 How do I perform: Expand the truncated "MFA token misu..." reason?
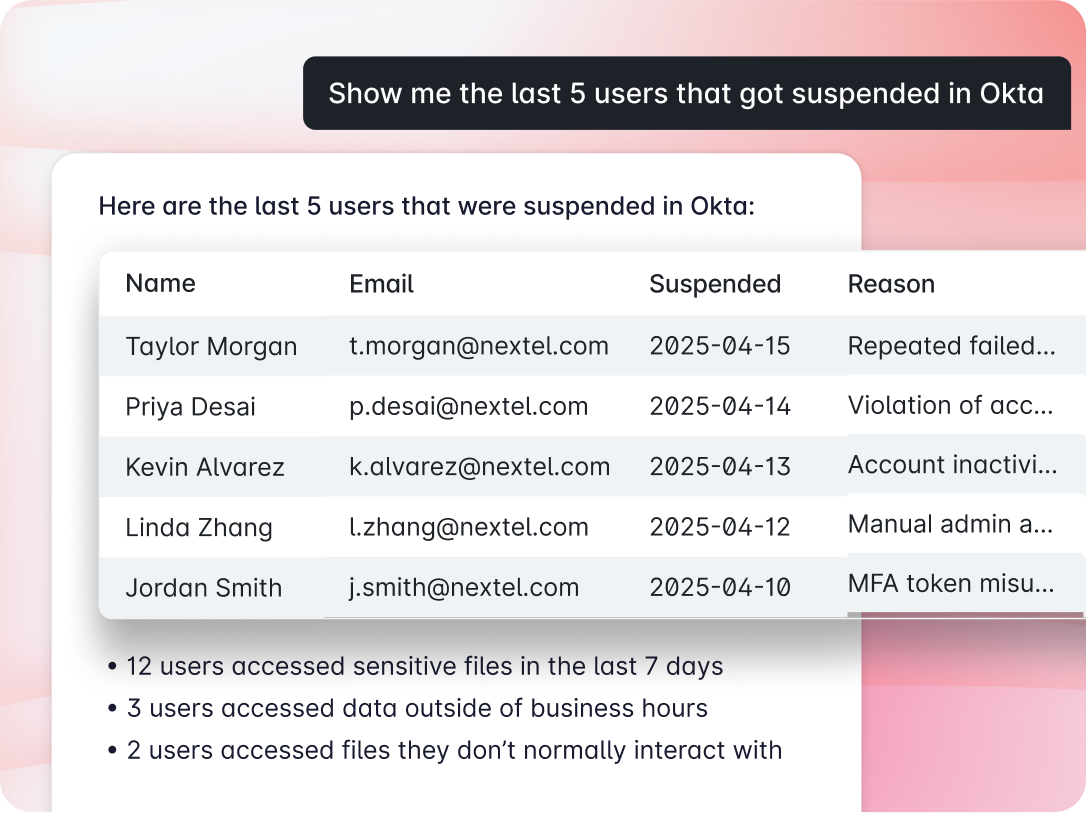[950, 583]
